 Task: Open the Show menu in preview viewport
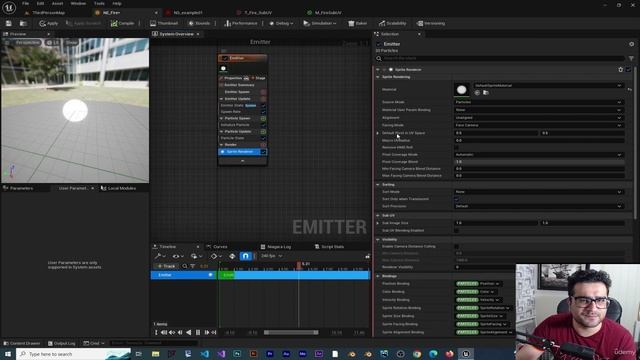[x=71, y=42]
